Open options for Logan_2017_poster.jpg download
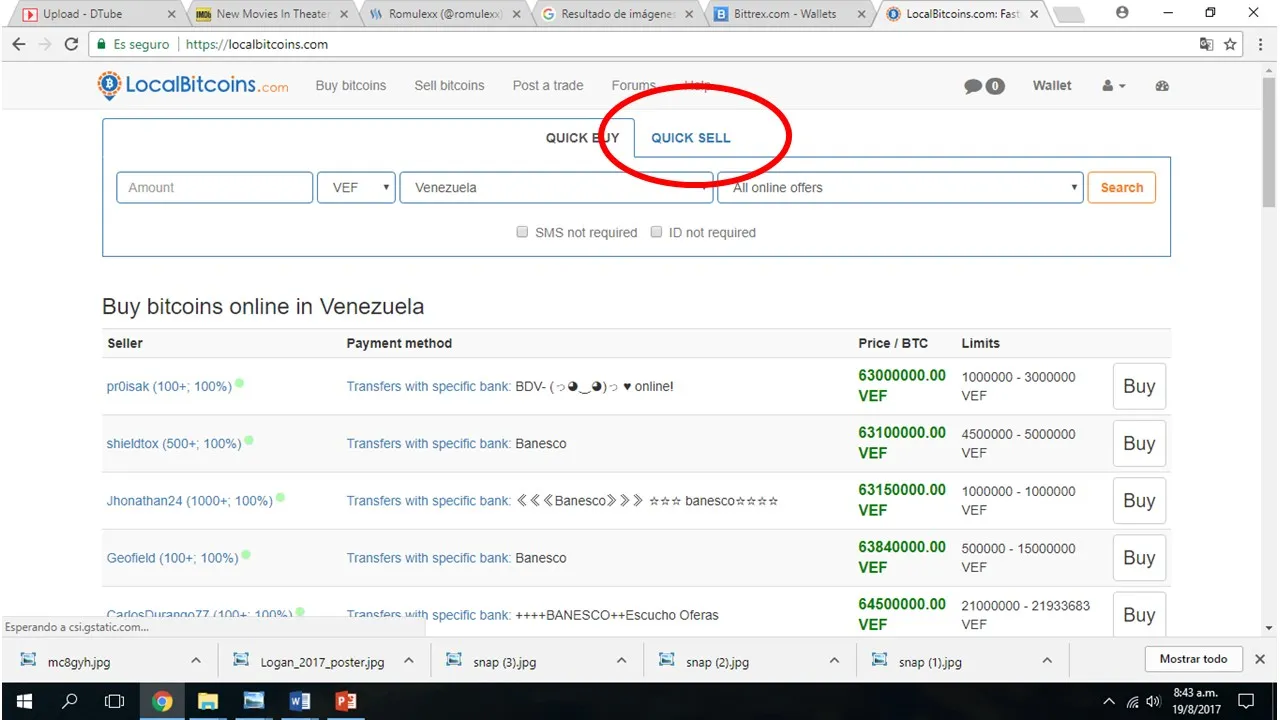Viewport: 1280px width, 720px height. tap(408, 661)
